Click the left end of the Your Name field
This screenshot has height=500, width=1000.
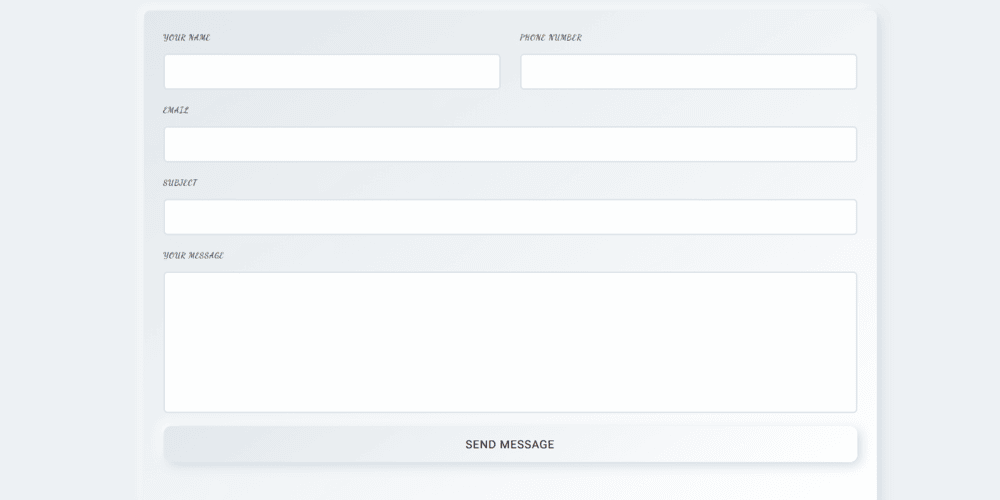point(178,72)
